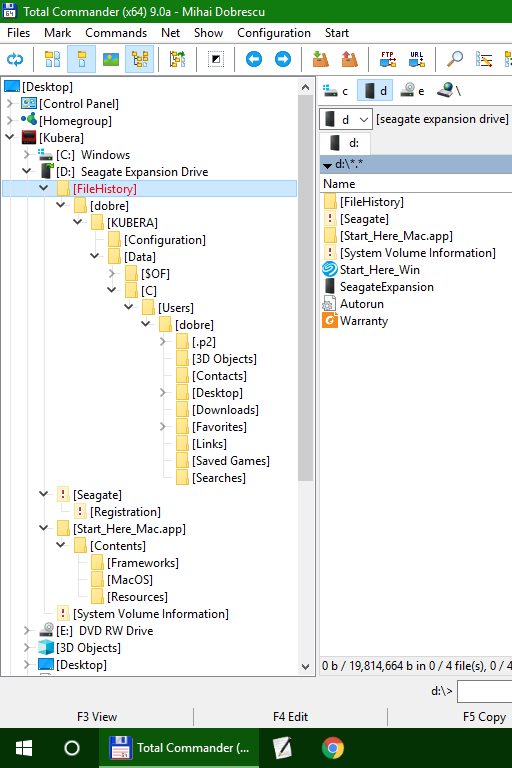This screenshot has width=512, height=768.
Task: Click the F4 Edit button
Action: coord(291,717)
